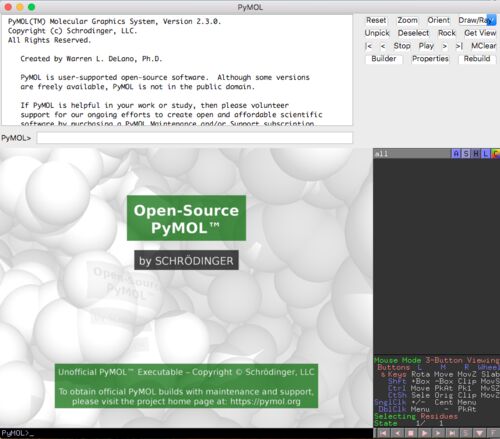The height and width of the screenshot is (439, 500).
Task: Rewind to first frame in bottom playback bar
Action: (x=383, y=433)
